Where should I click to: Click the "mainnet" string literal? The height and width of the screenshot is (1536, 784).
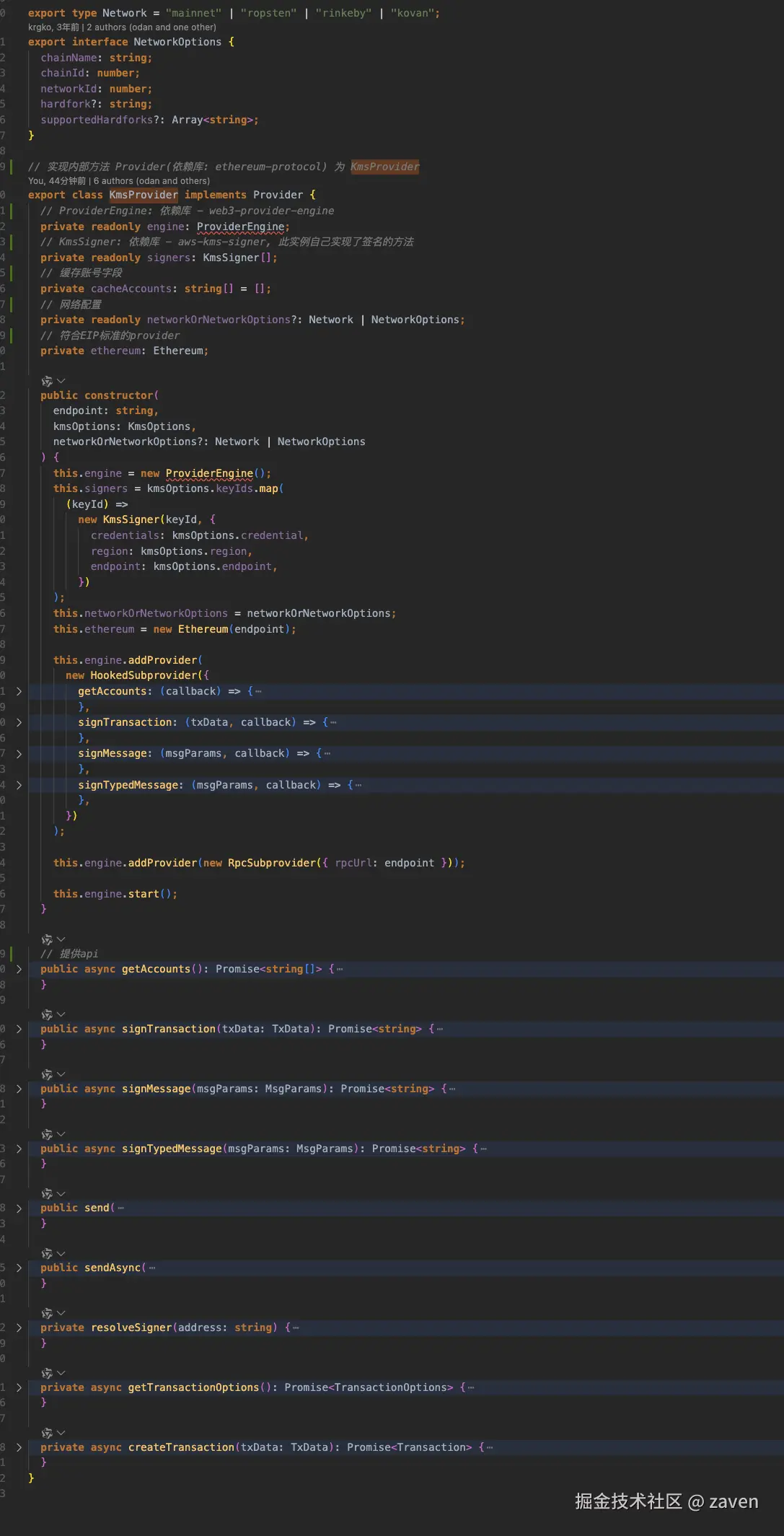pos(193,13)
